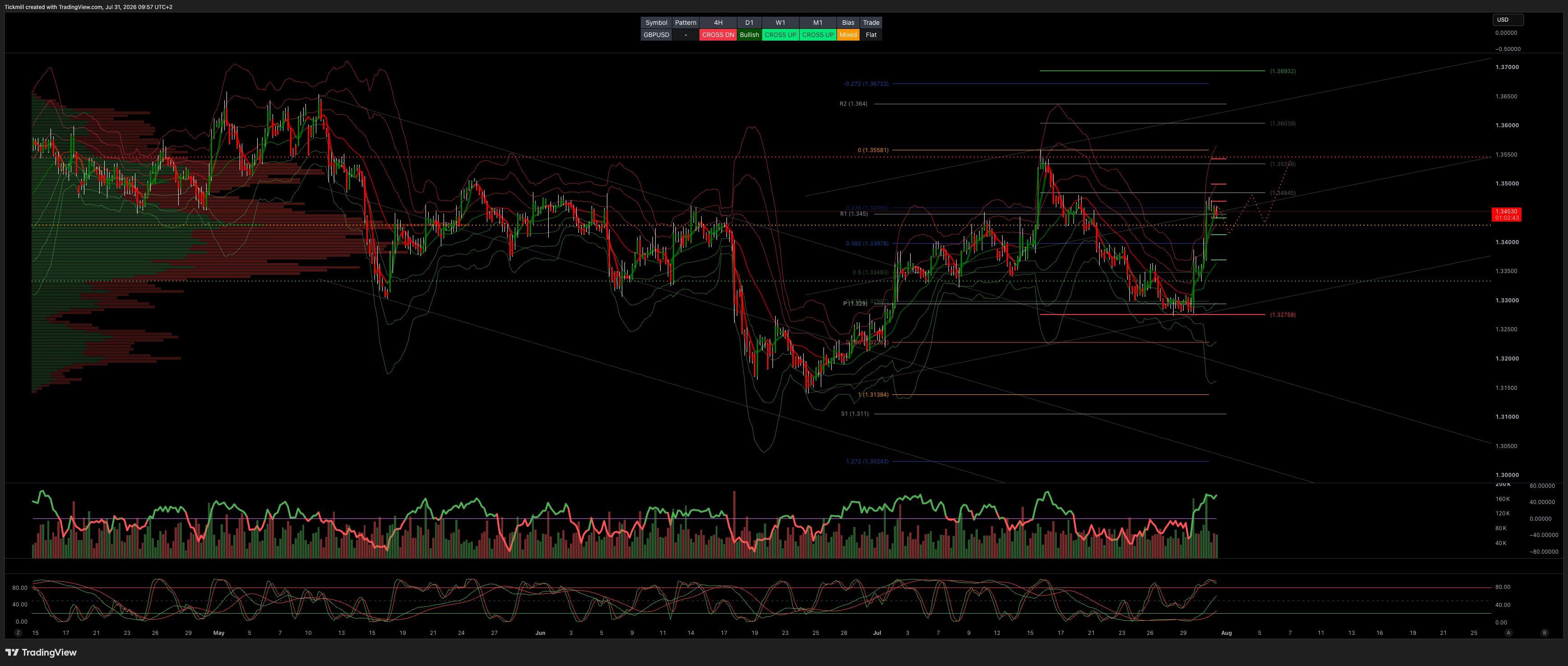
Task: Click the R1 (1.345) pivot label
Action: (854, 214)
